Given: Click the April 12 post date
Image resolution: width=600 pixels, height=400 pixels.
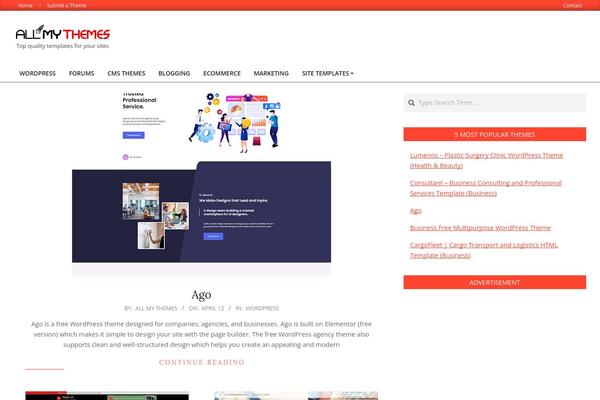Looking at the screenshot, I should point(212,308).
